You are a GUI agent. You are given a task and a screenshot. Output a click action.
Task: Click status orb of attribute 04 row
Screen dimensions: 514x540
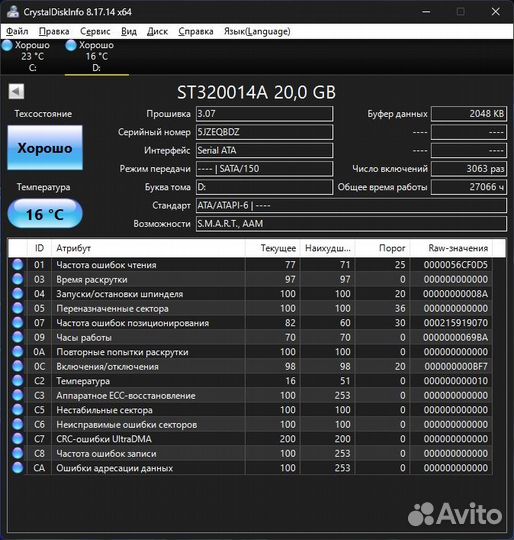click(18, 294)
